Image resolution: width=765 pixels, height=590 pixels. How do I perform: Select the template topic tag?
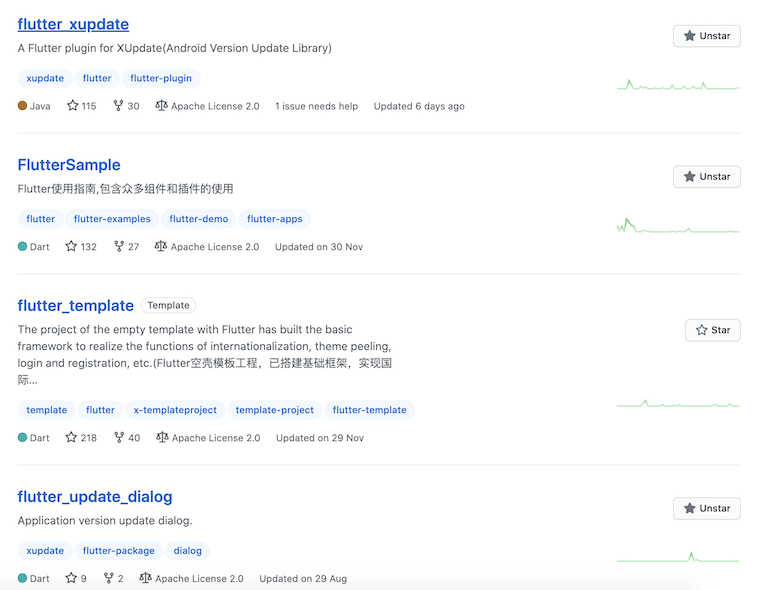coord(47,410)
